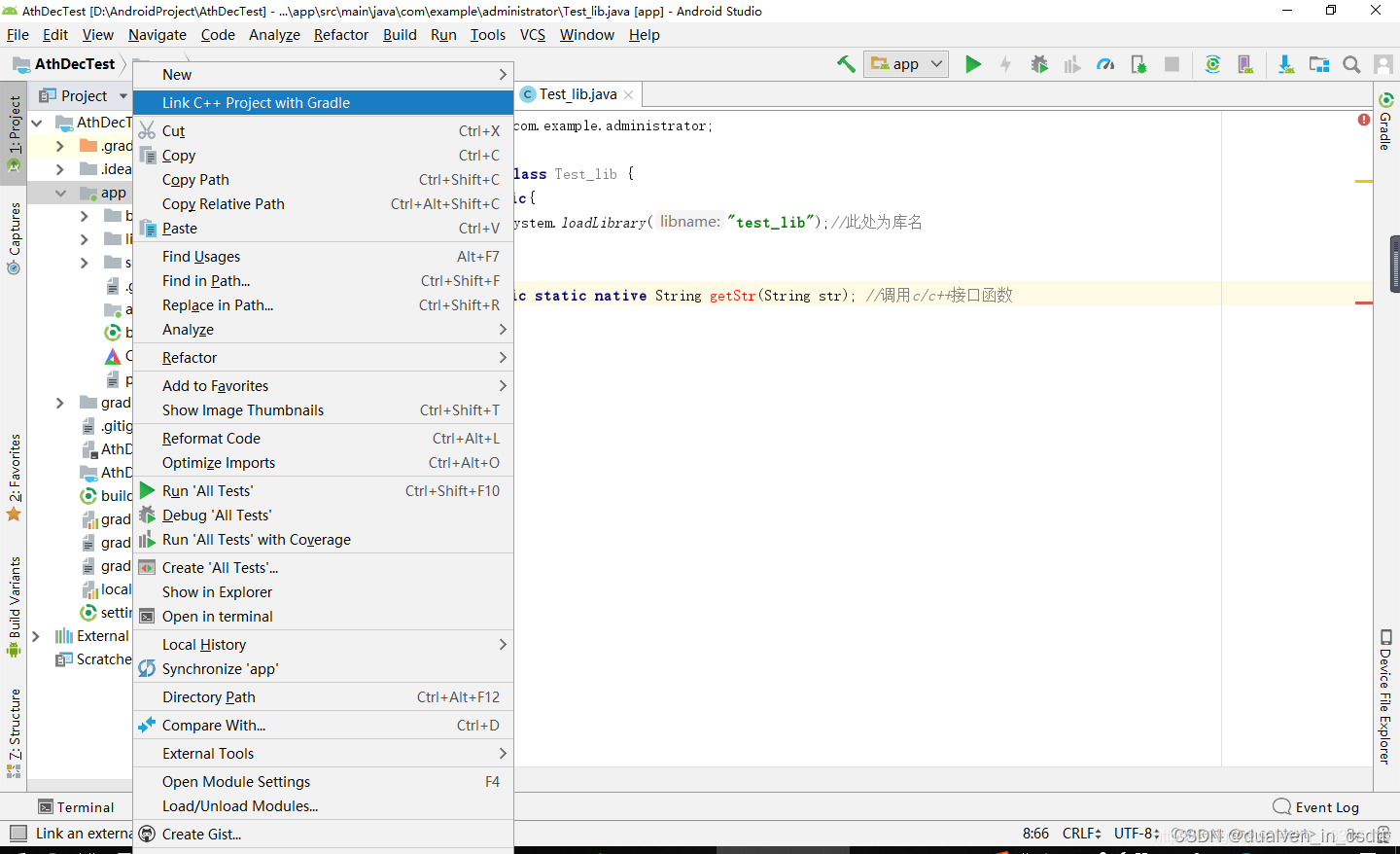Screen dimensions: 1400x854
Task: Choose Find Usages from context menu
Action: [x=323, y=257]
